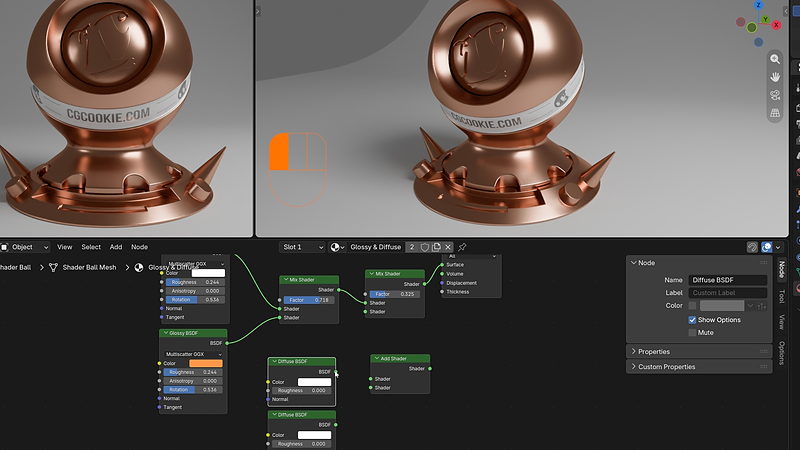Click Rotation 0.536 slider in orange Glossy BSDF
800x450 pixels.
point(193,389)
